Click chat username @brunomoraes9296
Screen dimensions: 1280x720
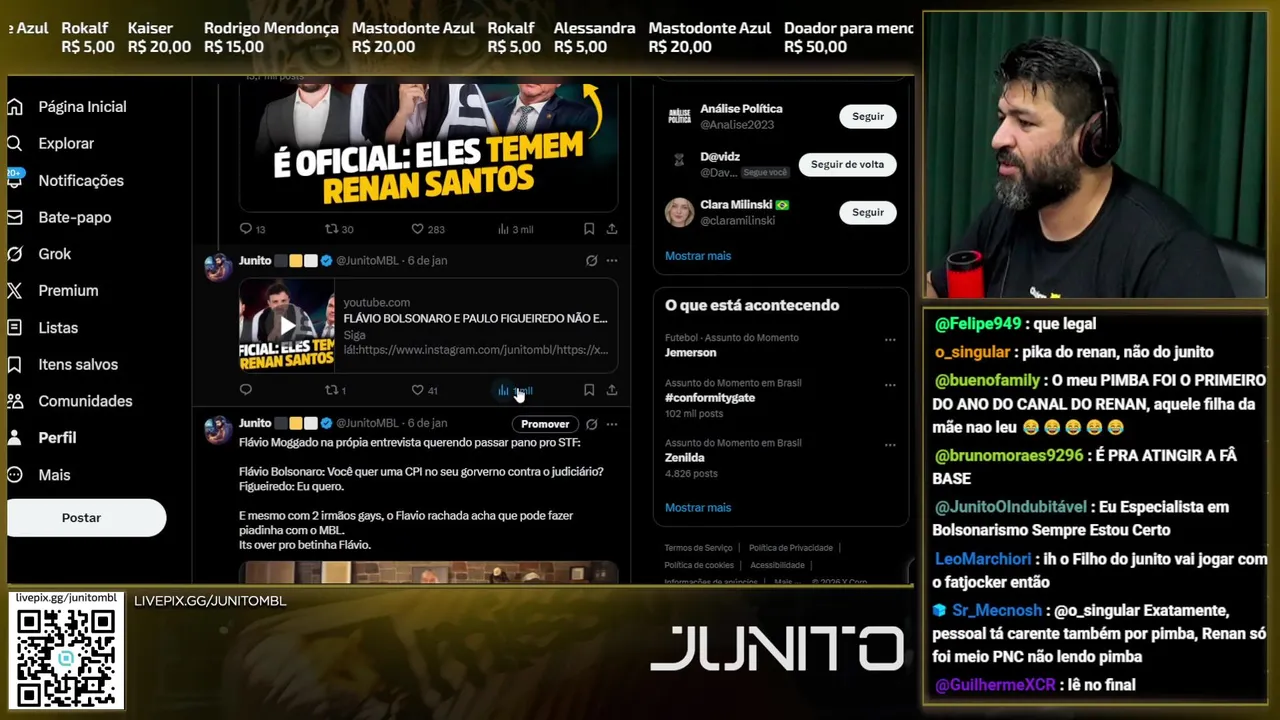[1009, 456]
